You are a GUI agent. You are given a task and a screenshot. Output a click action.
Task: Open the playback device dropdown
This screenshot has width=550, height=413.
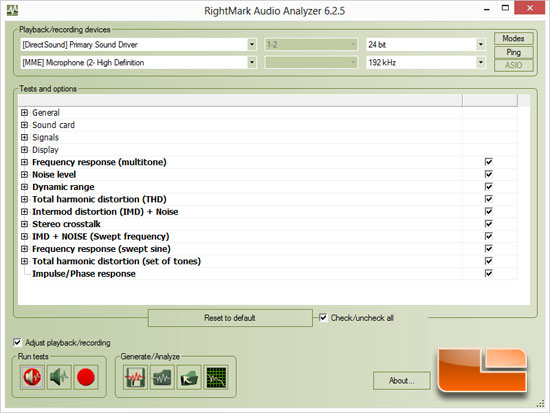[251, 45]
